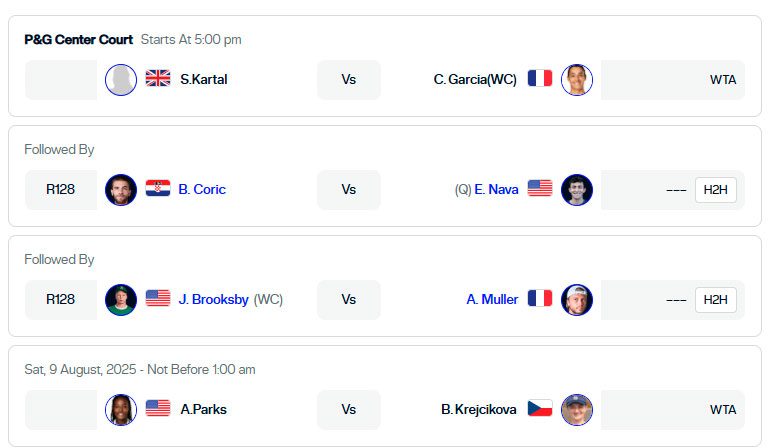
Task: Click the US flag beside A.Parks
Action: [158, 408]
